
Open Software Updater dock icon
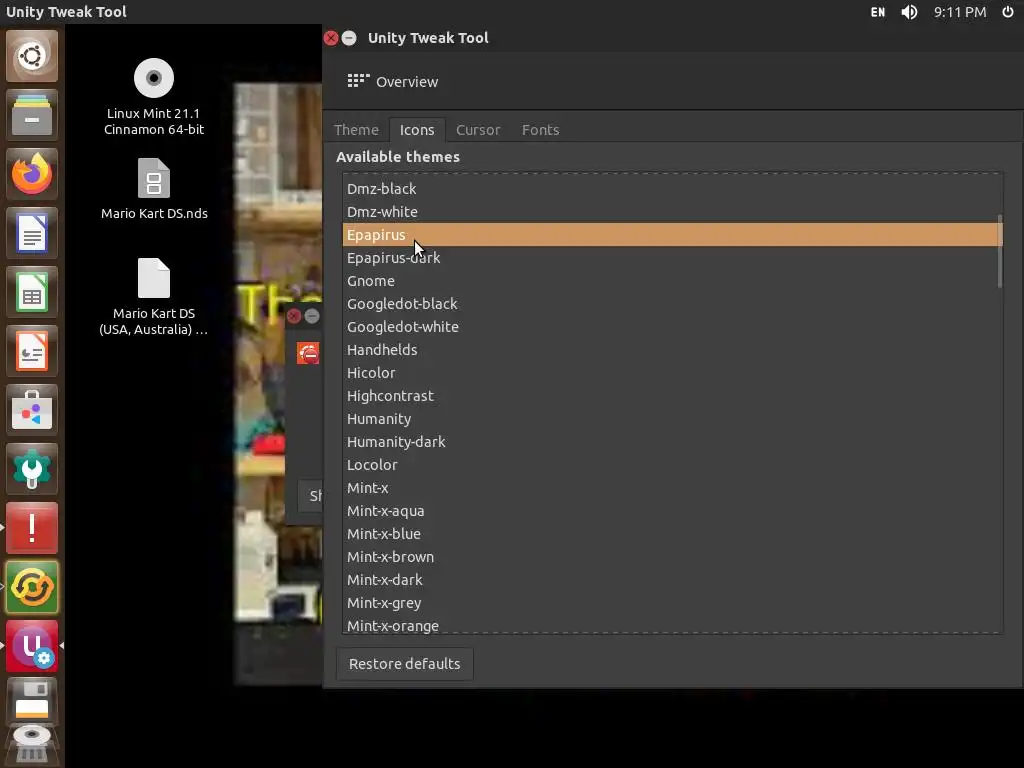tap(32, 587)
